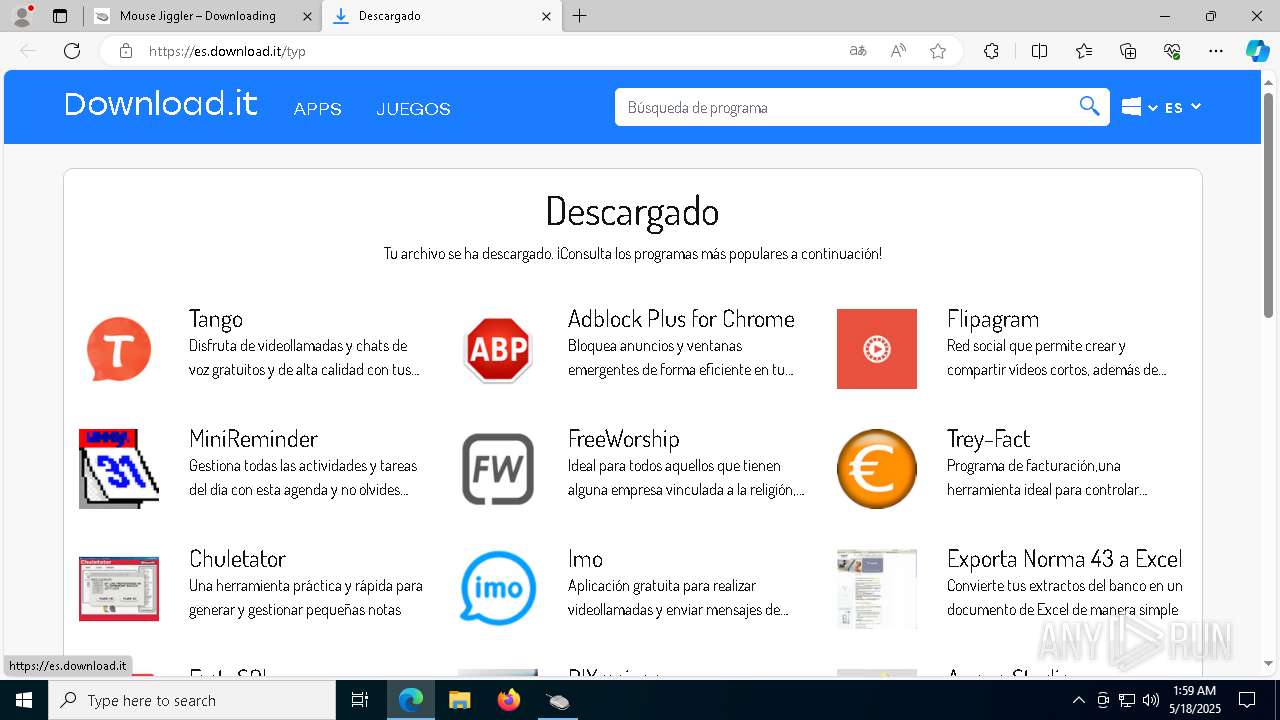Open Edge Settings and more menu
This screenshot has width=1280, height=720.
click(1216, 51)
